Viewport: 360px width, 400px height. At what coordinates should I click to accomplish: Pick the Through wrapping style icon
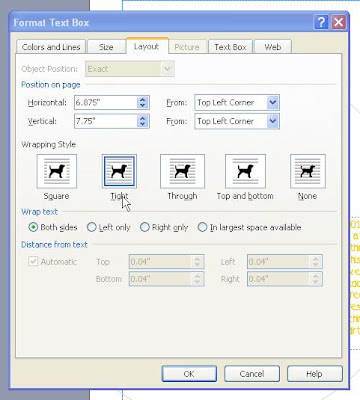point(182,171)
